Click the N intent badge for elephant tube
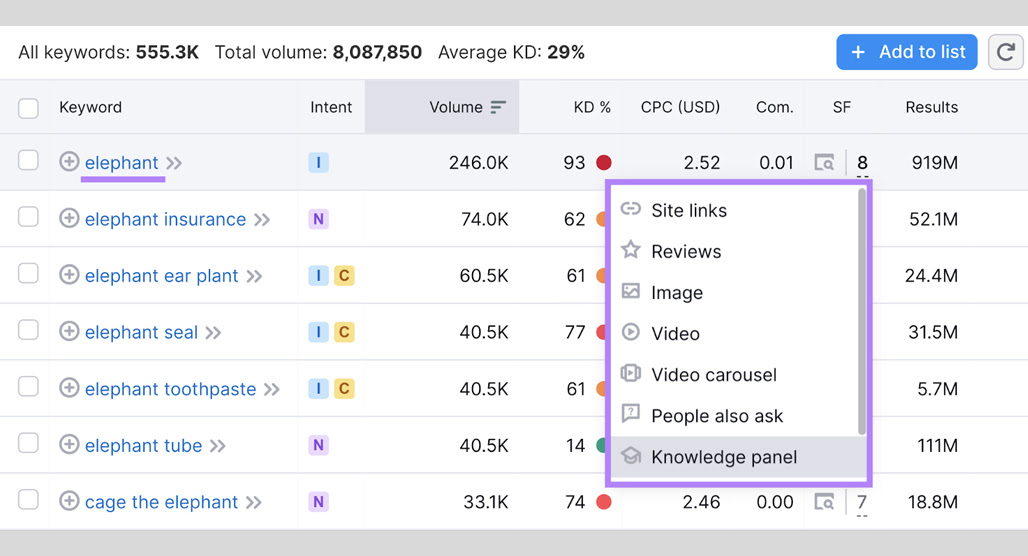This screenshot has width=1028, height=556. (319, 445)
